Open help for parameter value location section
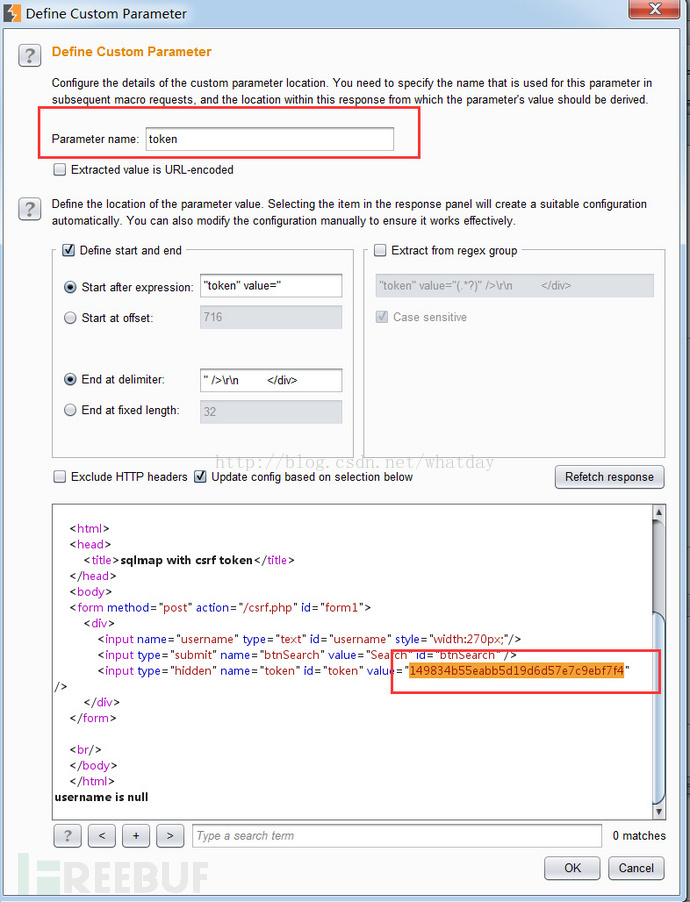Viewport: 690px width, 902px height. tap(29, 209)
